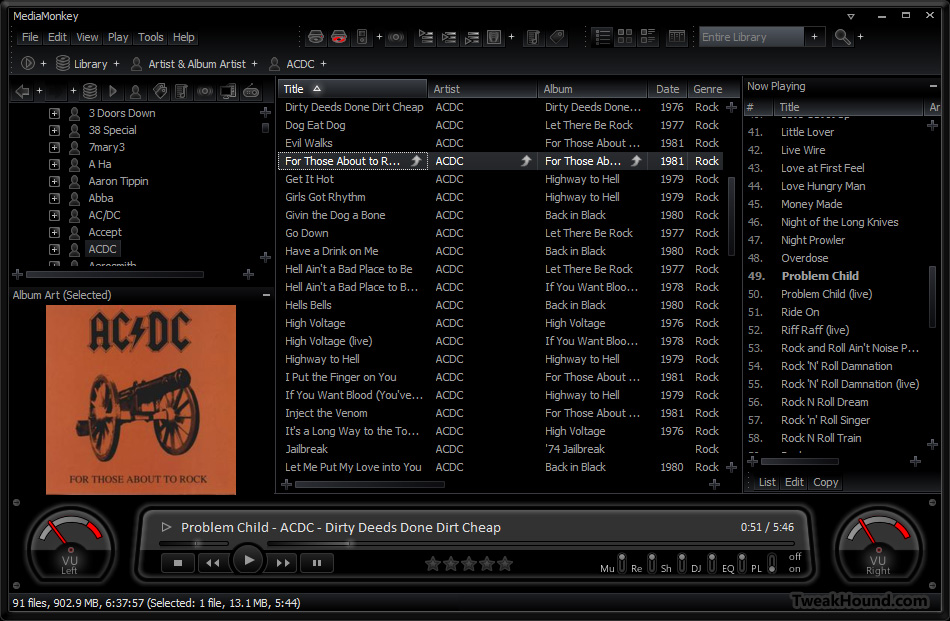
Task: Select Night Prowler in Now Playing list
Action: (x=835, y=240)
